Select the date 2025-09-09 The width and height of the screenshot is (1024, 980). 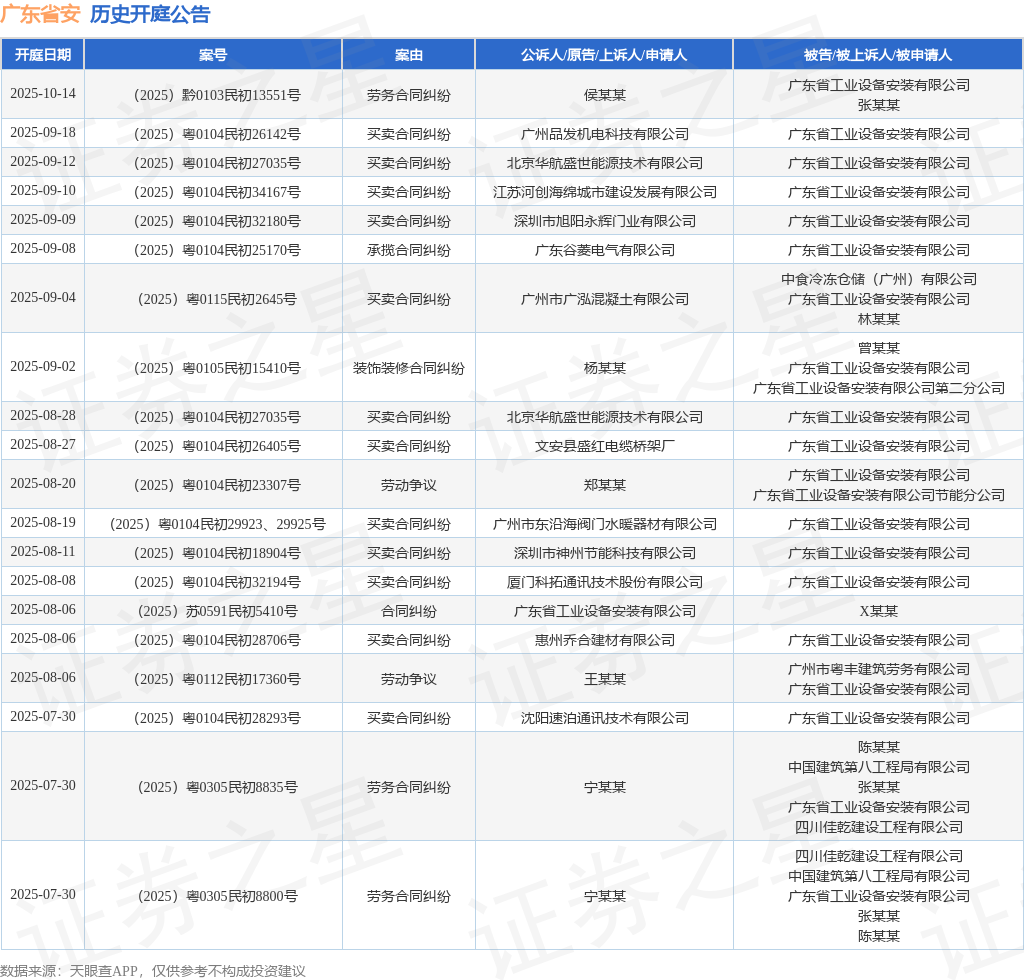click(43, 219)
